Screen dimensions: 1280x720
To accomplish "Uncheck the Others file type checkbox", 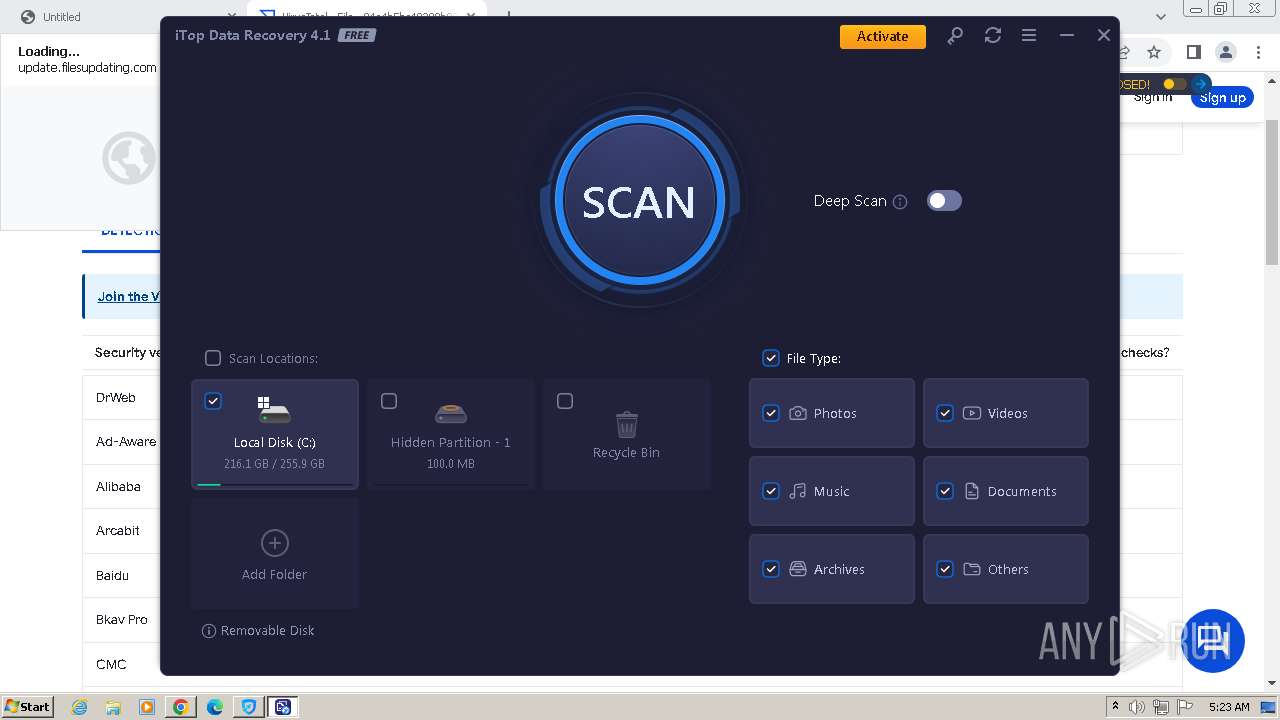I will coord(945,569).
